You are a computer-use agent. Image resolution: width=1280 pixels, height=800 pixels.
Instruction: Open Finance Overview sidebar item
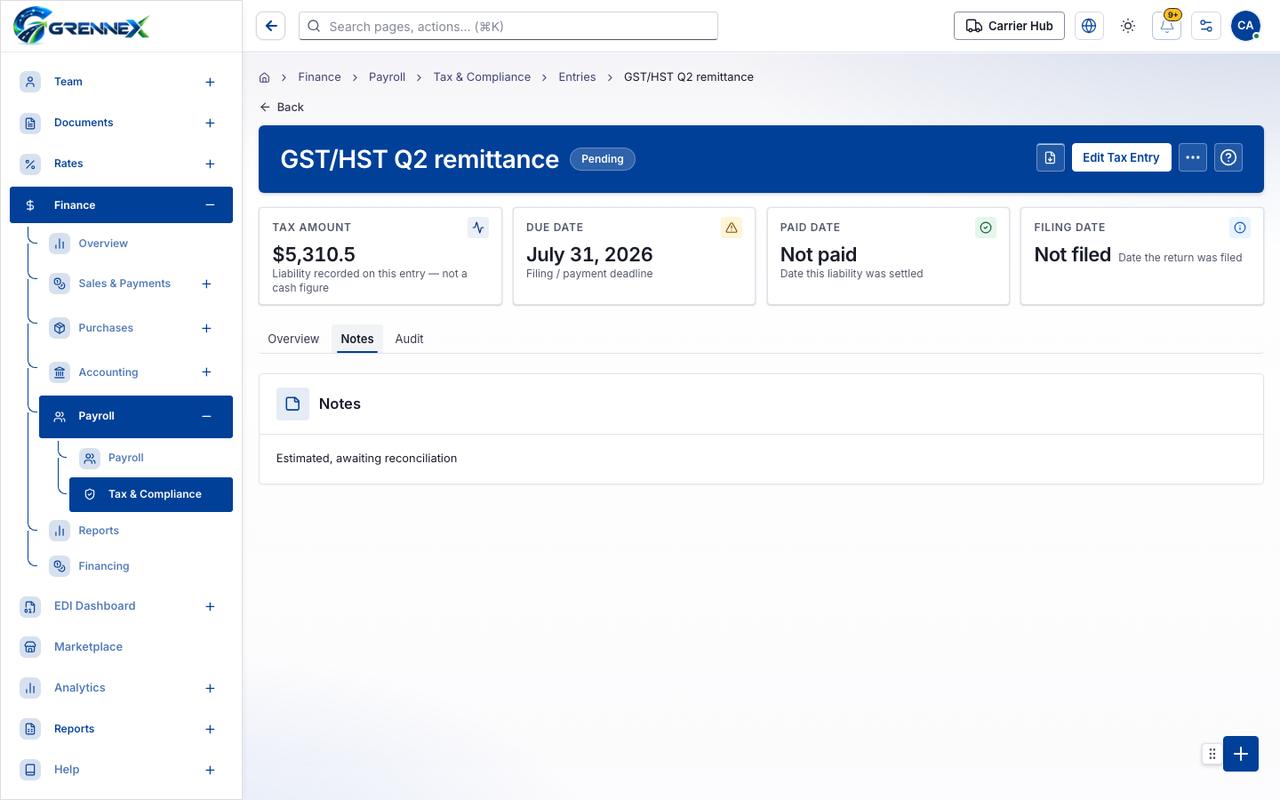pos(103,243)
